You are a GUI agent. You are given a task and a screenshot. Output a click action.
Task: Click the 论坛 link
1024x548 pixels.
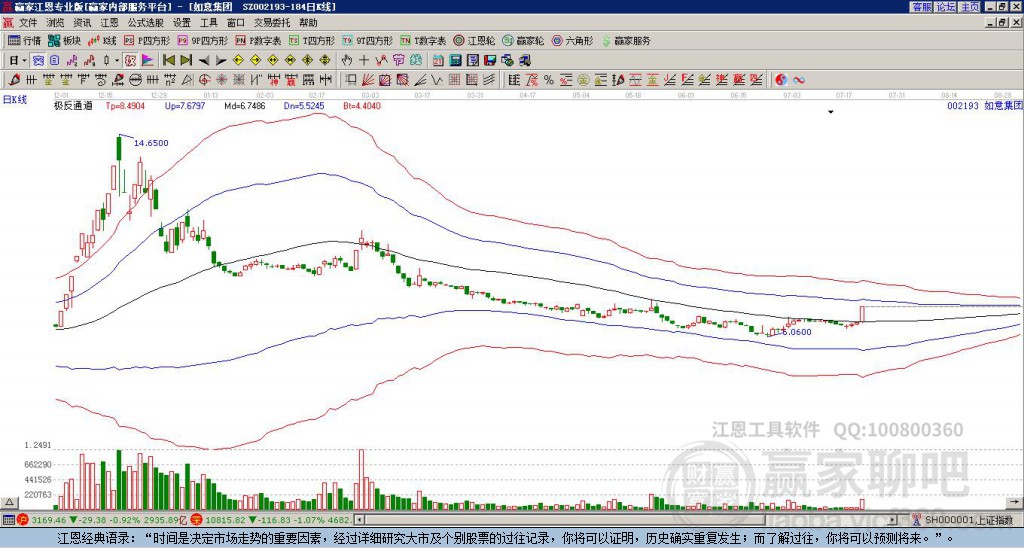tap(946, 7)
